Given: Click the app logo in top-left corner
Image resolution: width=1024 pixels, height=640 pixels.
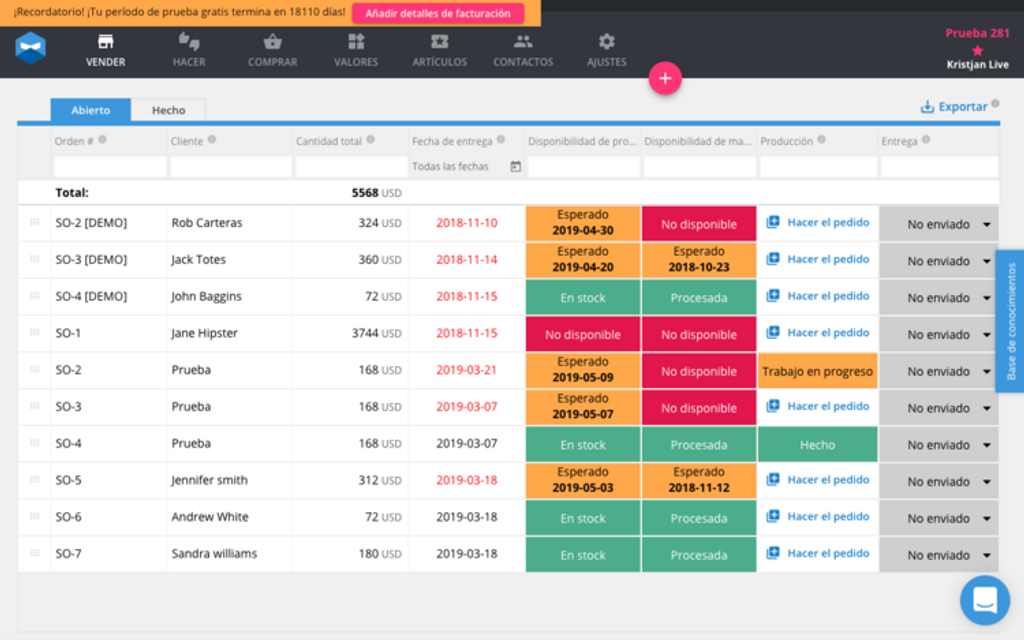Looking at the screenshot, I should [30, 47].
